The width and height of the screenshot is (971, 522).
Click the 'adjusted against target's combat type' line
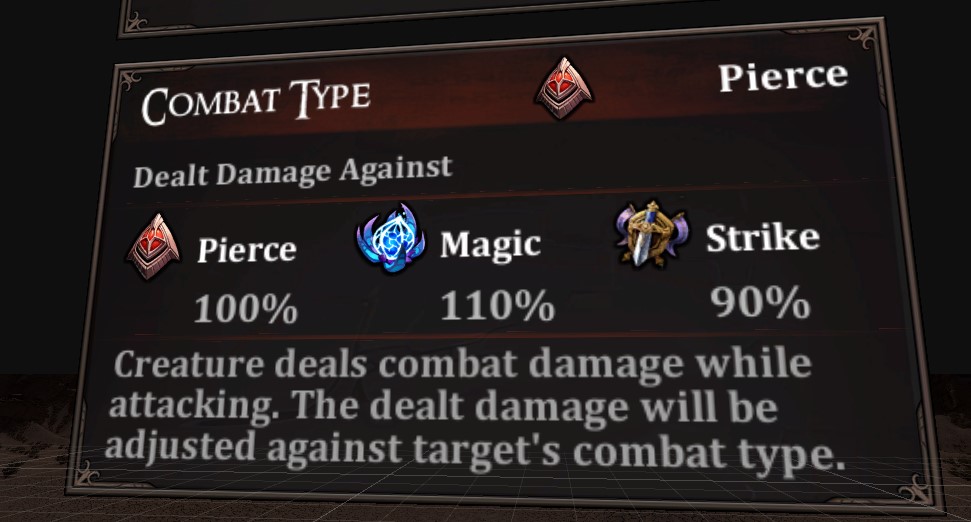[x=475, y=451]
